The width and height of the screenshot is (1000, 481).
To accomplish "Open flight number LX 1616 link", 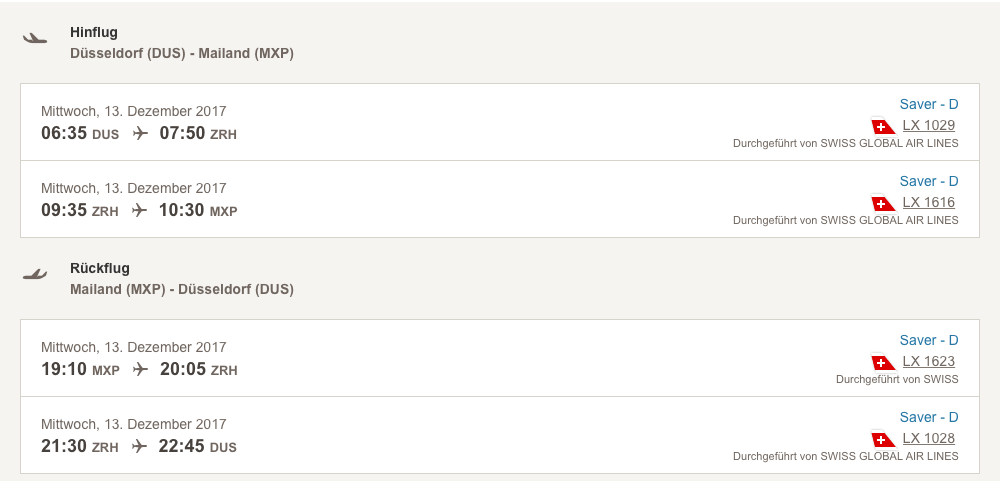I will pos(928,202).
